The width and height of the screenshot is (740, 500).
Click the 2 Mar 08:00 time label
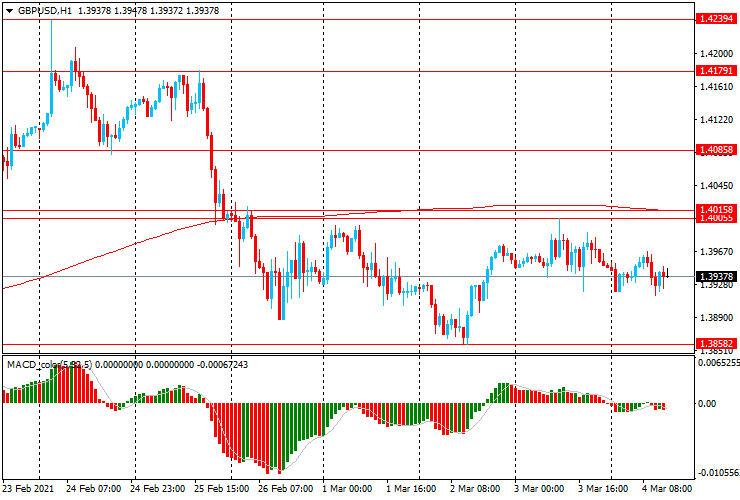475,488
